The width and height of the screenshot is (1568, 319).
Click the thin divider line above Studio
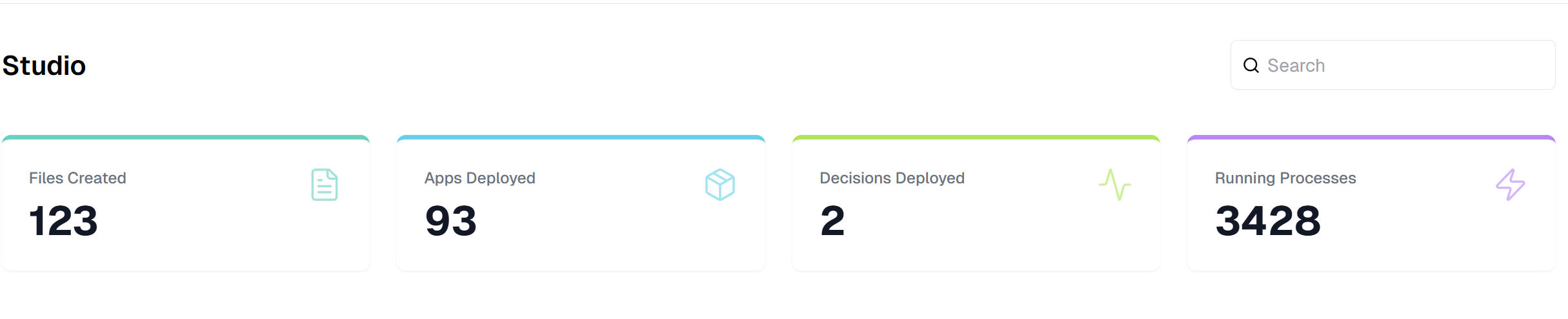pyautogui.click(x=784, y=4)
